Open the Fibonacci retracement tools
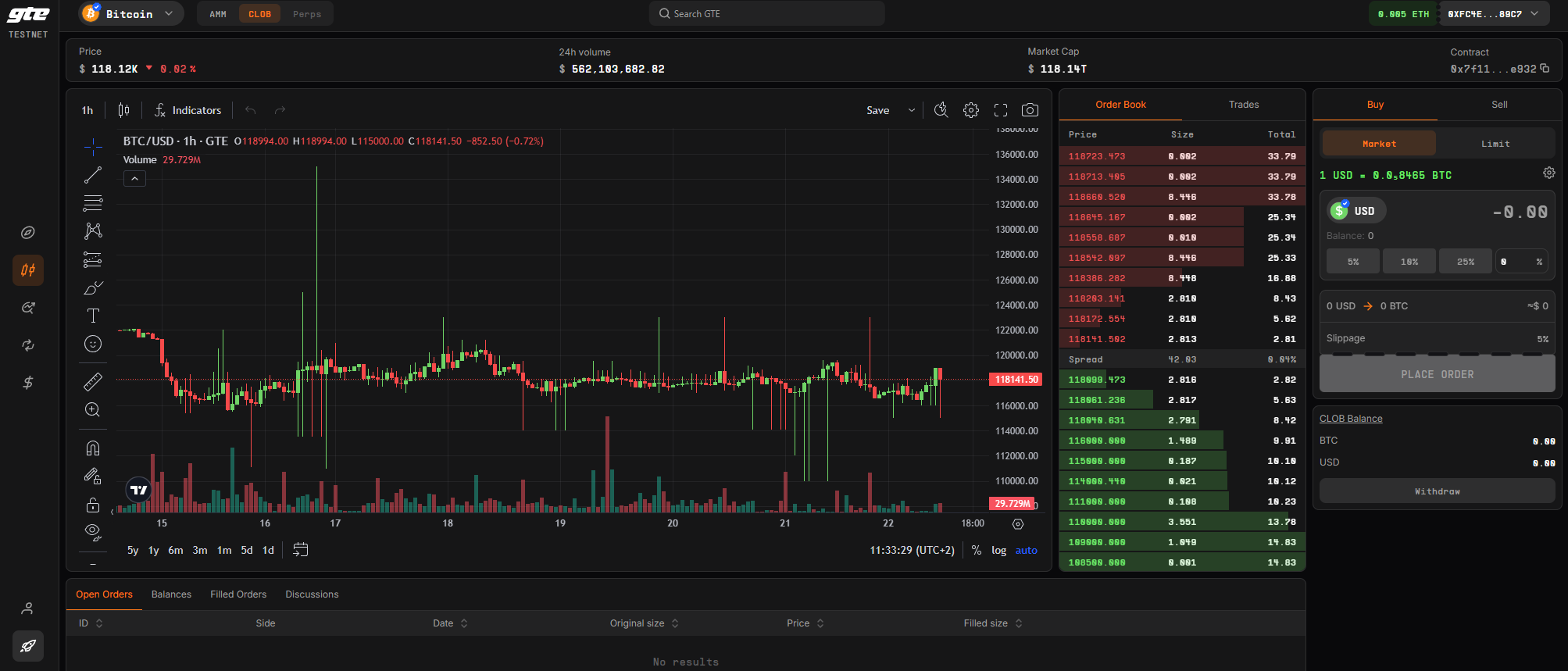The height and width of the screenshot is (671, 1568). [93, 203]
